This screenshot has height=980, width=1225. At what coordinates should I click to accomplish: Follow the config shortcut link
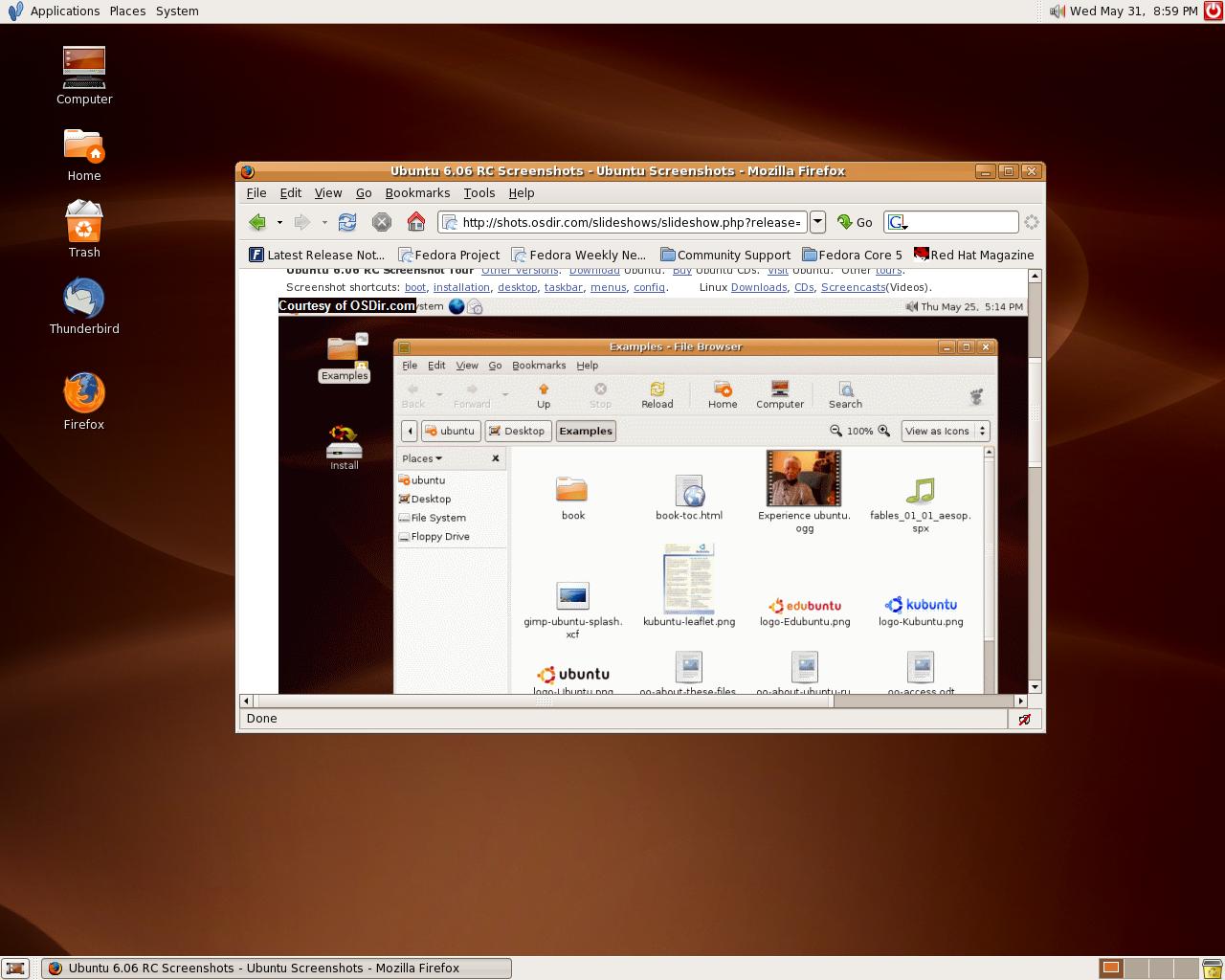pos(649,287)
